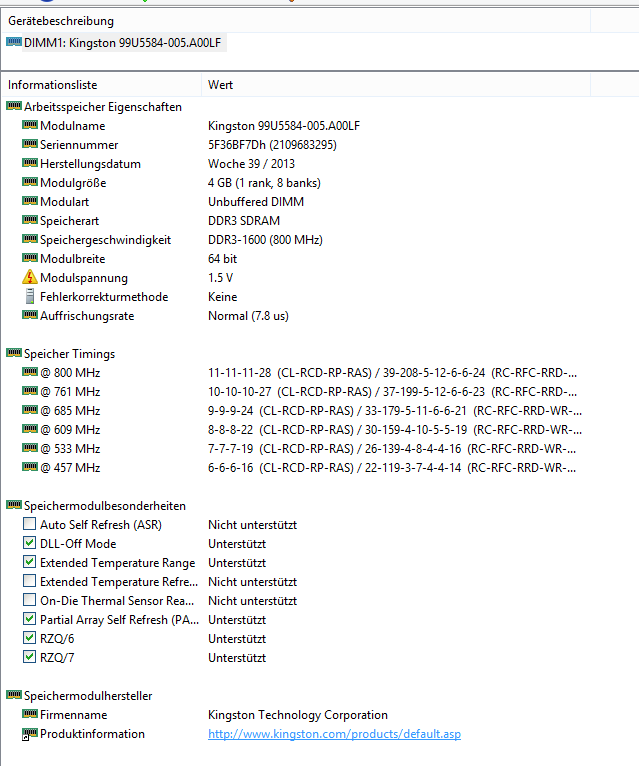Click the Gerätebeschreibung column header
This screenshot has width=639, height=766.
coord(61,21)
